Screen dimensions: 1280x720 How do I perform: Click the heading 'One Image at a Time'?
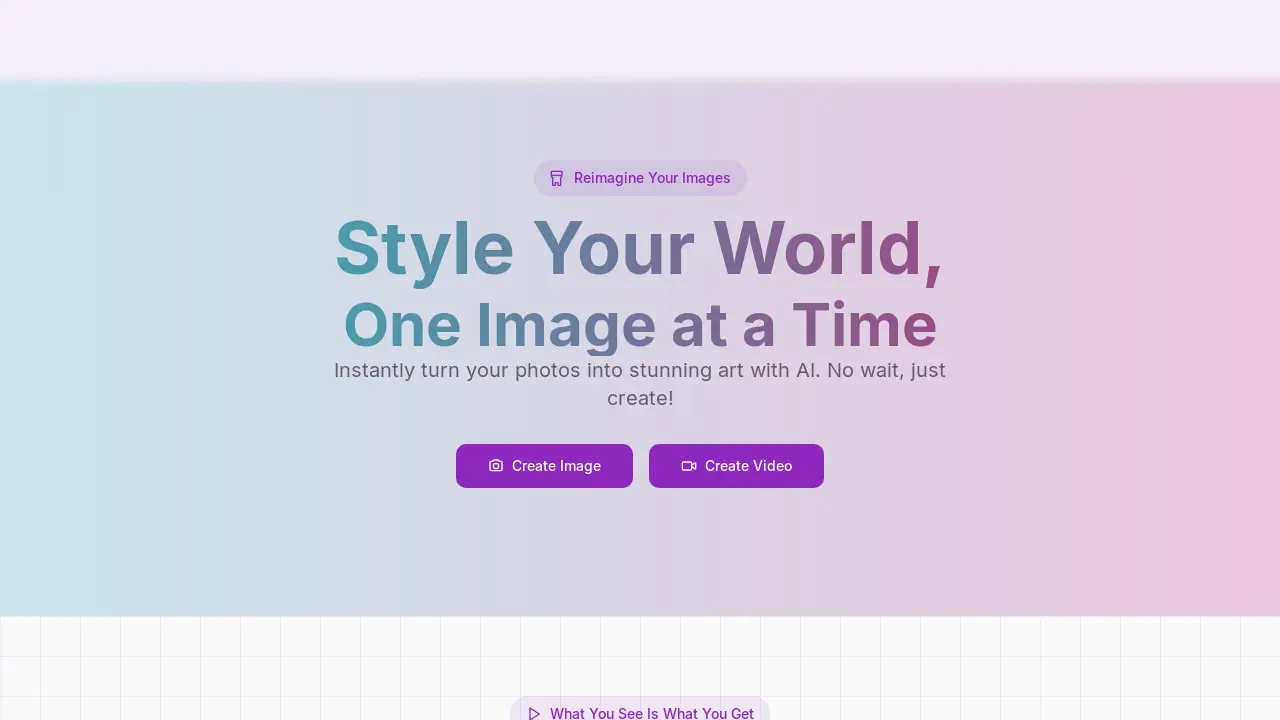pyautogui.click(x=640, y=325)
